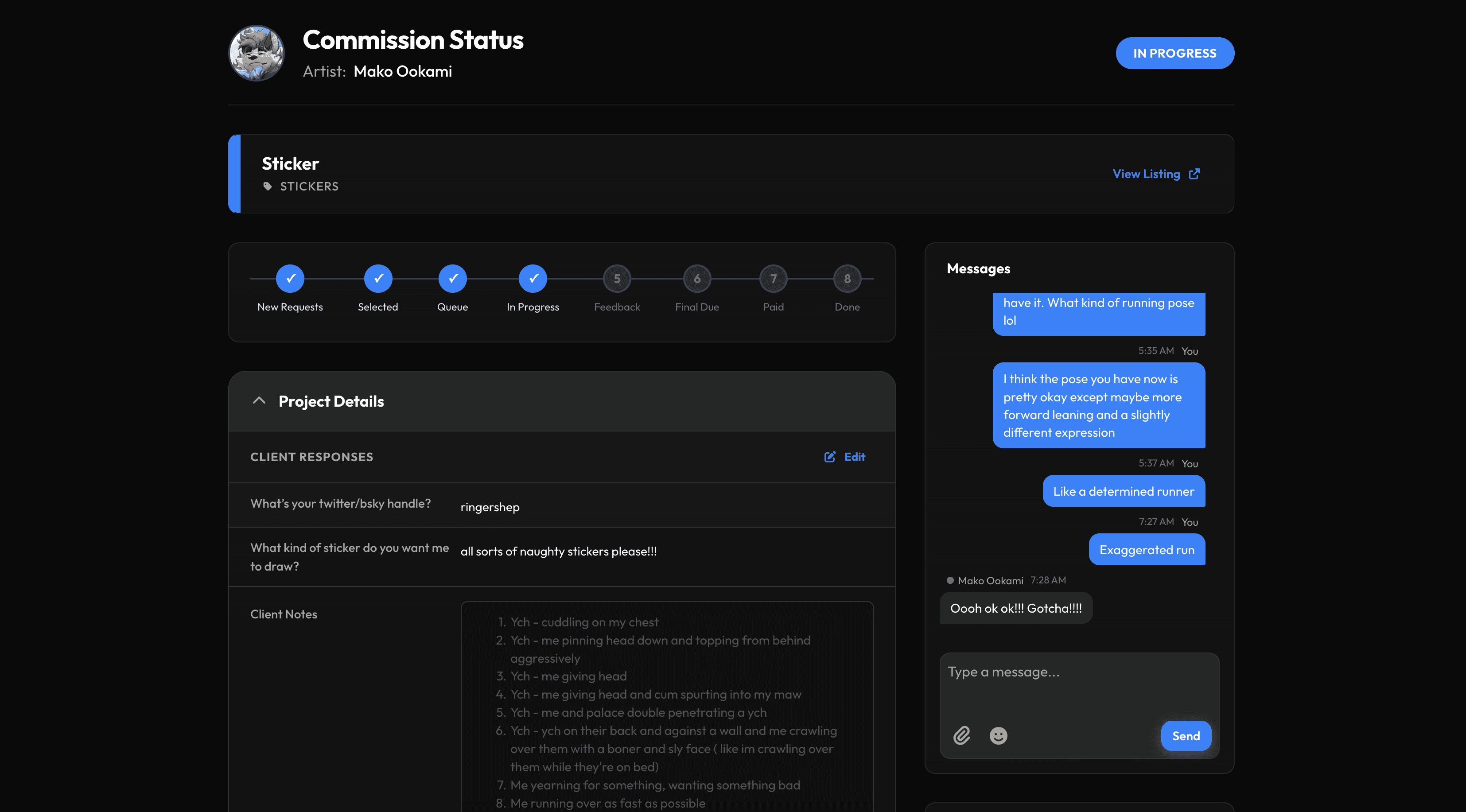
Task: Select the Final Due step circle
Action: tap(696, 279)
